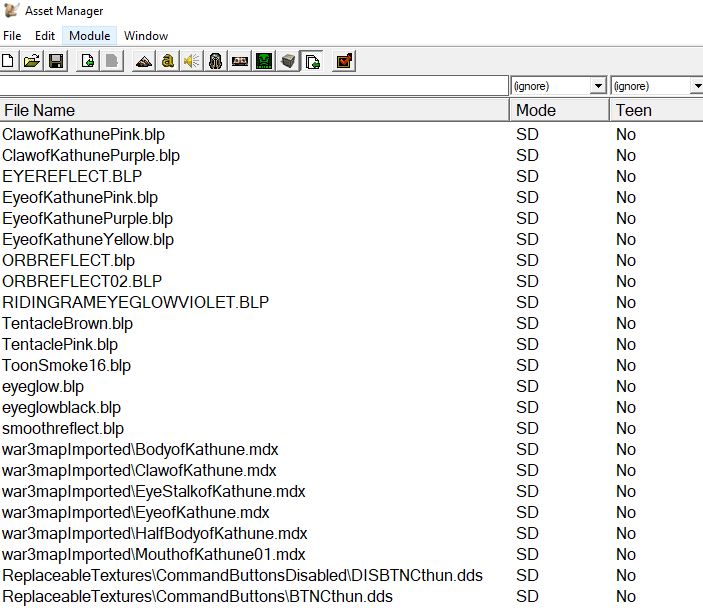Select eyeglowblack.blp file
Viewport: 703px width, 616px height.
point(61,408)
